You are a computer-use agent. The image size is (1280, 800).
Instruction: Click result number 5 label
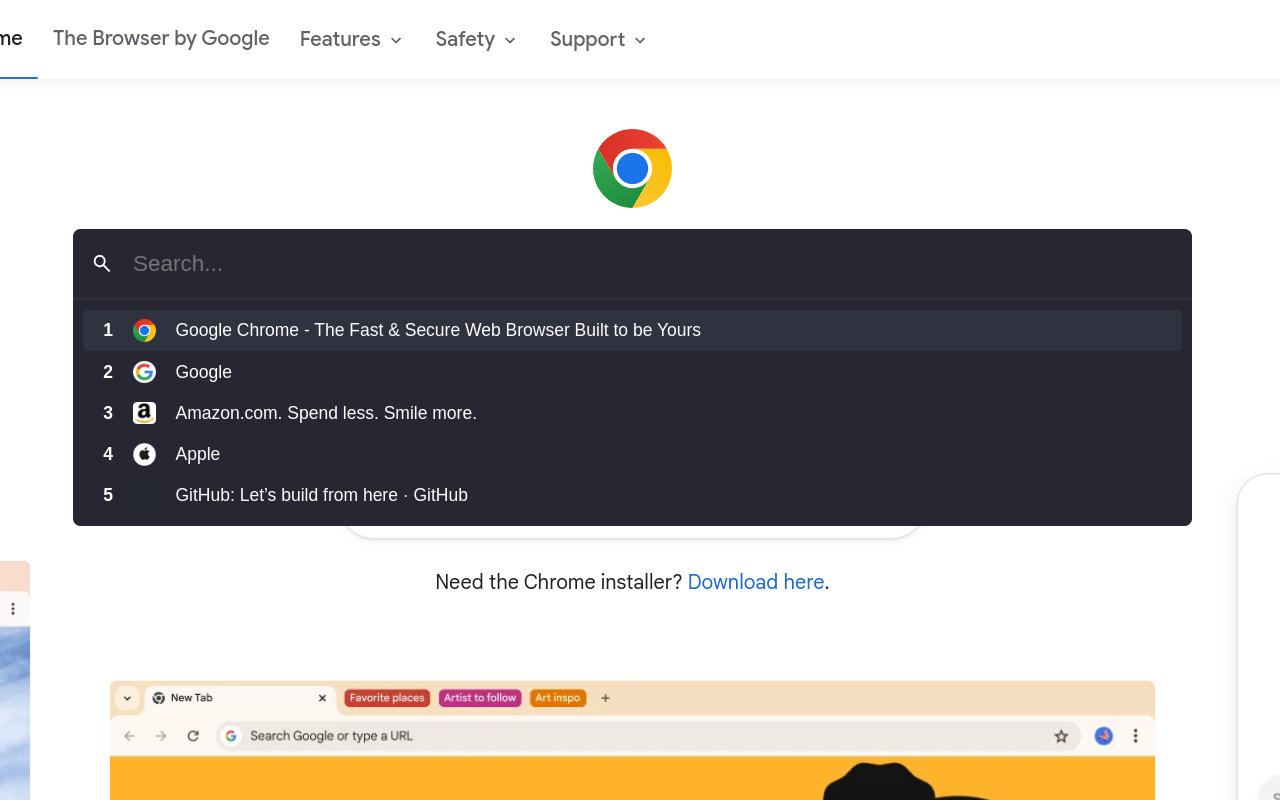pos(108,495)
